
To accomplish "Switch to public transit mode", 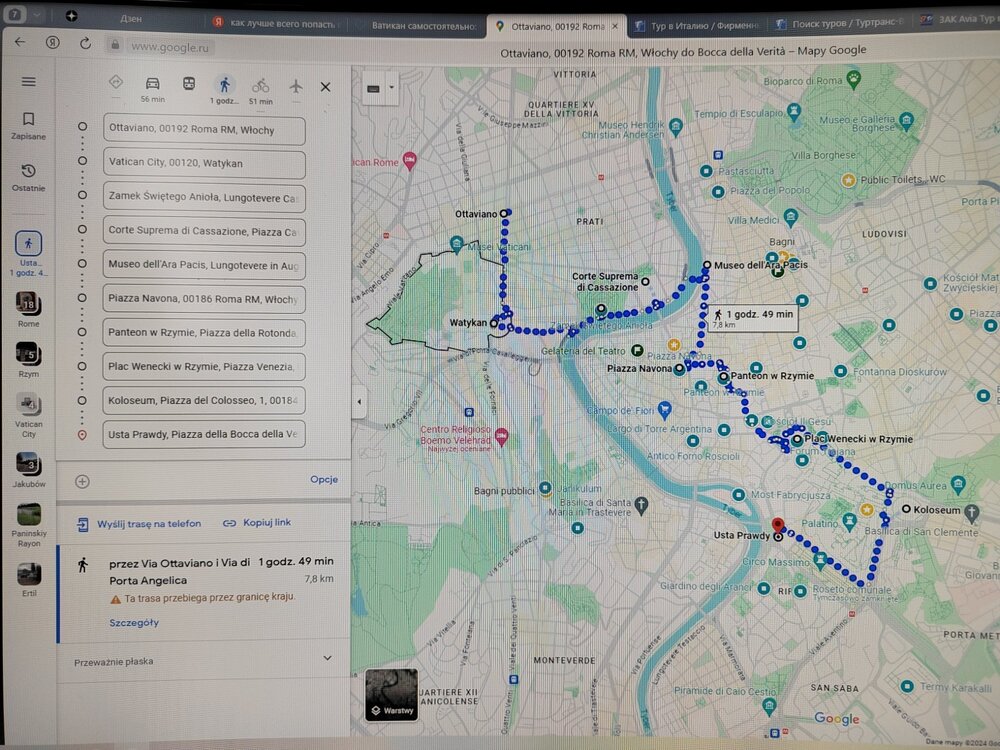I will [189, 84].
